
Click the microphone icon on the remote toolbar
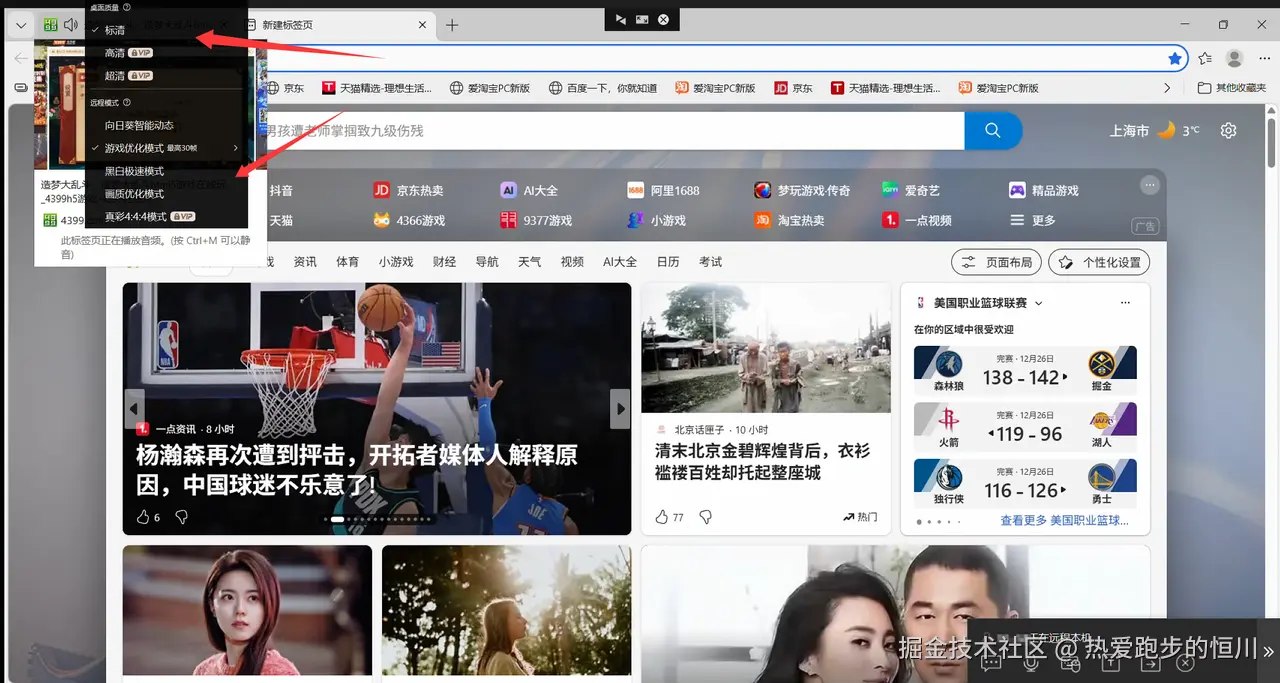coord(1030,665)
